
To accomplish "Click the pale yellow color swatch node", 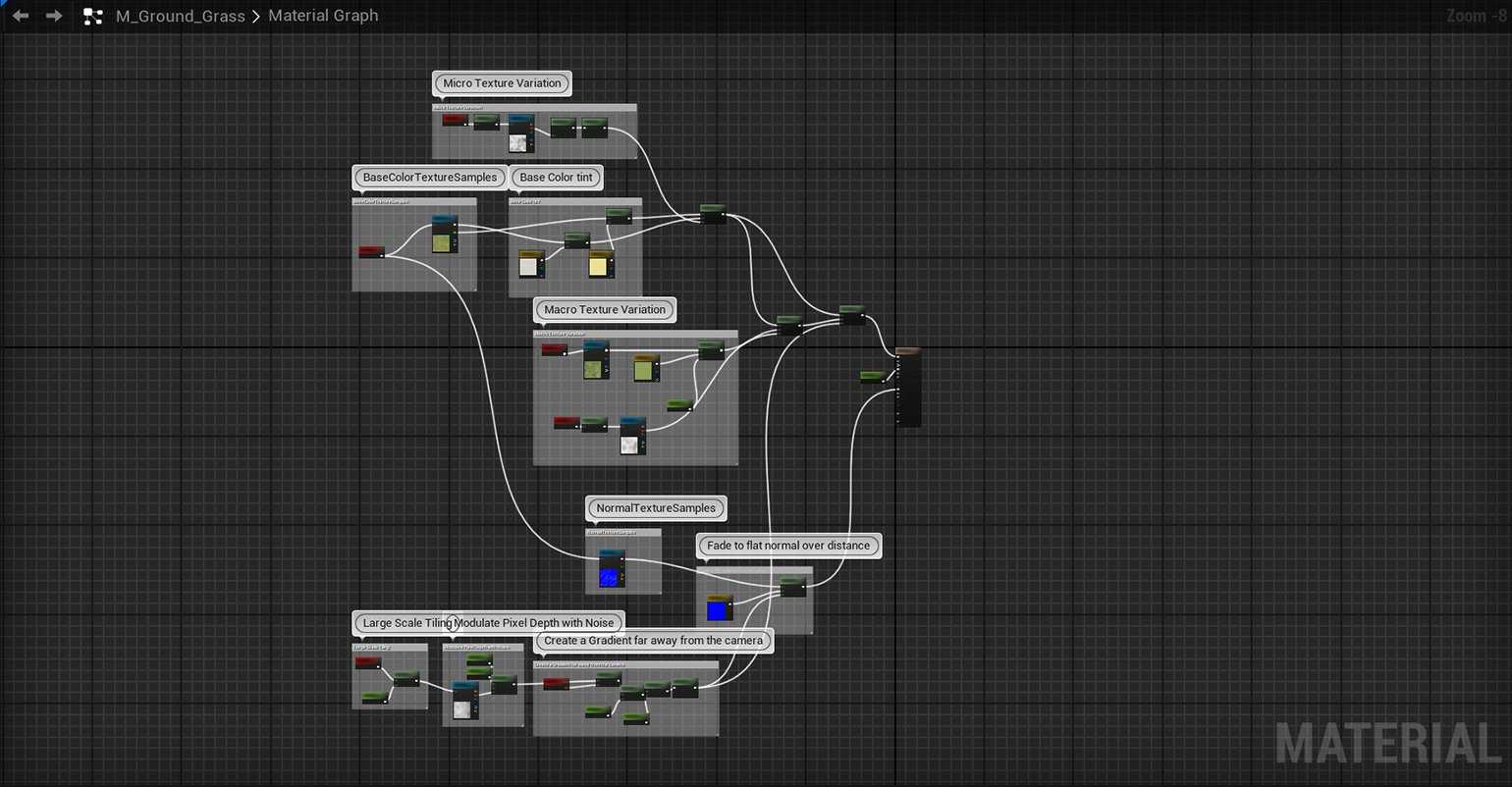I will (x=599, y=266).
